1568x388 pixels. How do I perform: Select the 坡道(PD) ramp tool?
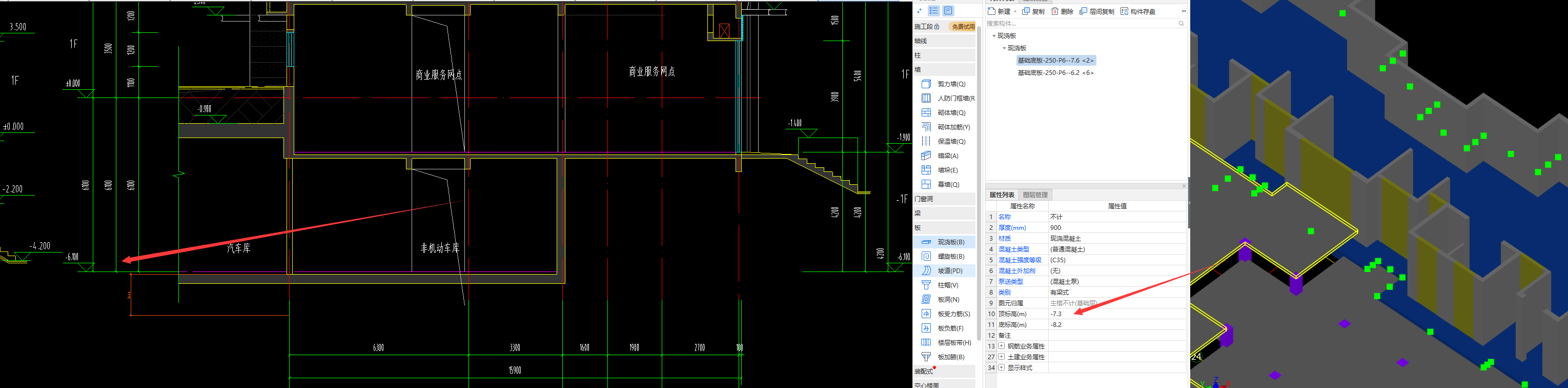click(x=944, y=270)
